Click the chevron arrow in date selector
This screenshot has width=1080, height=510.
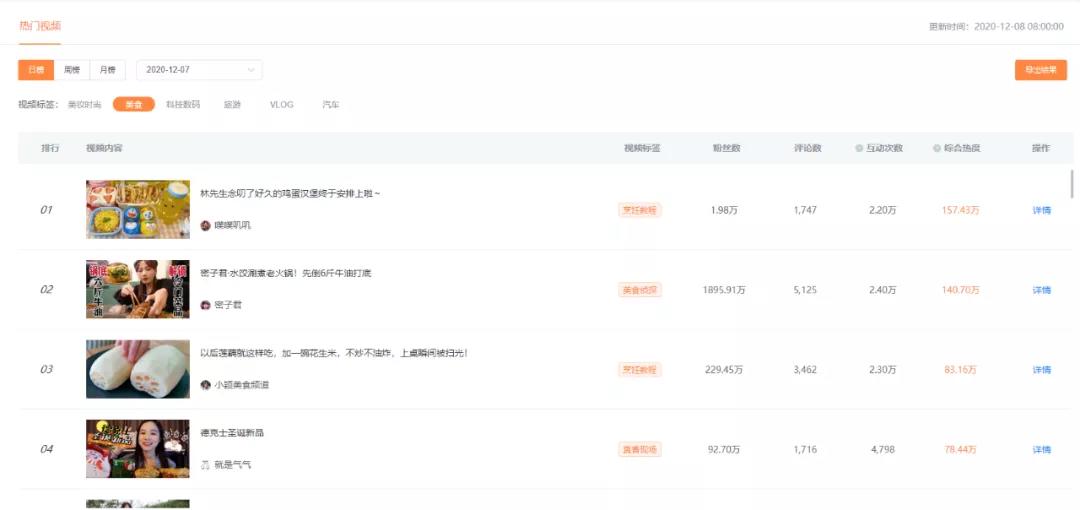click(251, 70)
